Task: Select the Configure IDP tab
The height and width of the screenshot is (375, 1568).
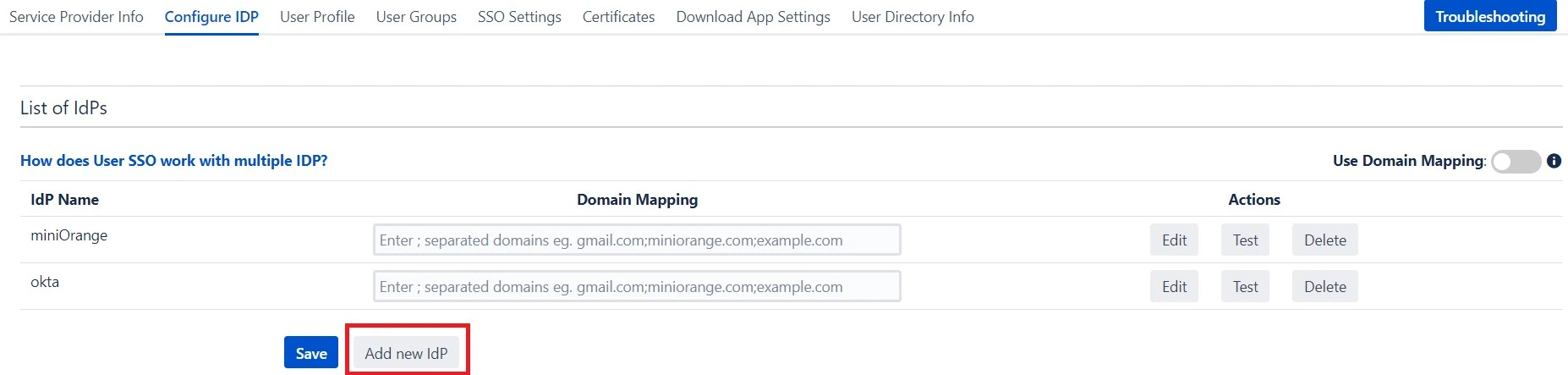Action: pos(211,17)
